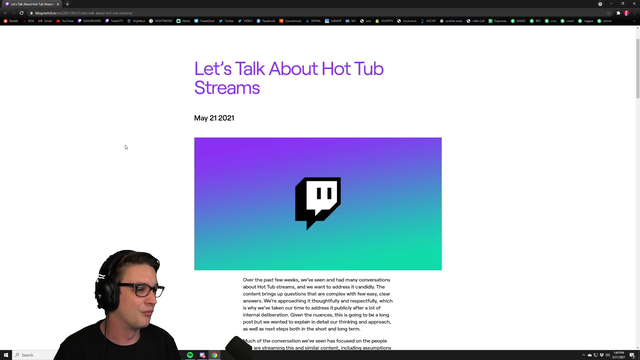Open the Chrome three-dot menu

(635, 13)
